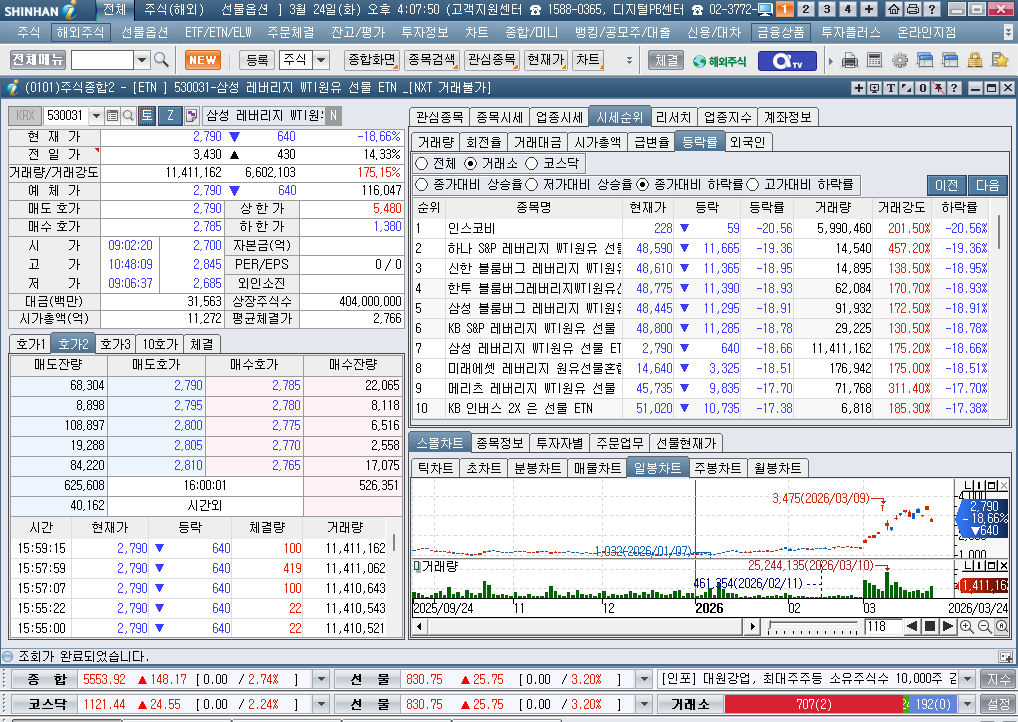
Task: Click the Z icon button in the stock header
Action: pyautogui.click(x=170, y=116)
